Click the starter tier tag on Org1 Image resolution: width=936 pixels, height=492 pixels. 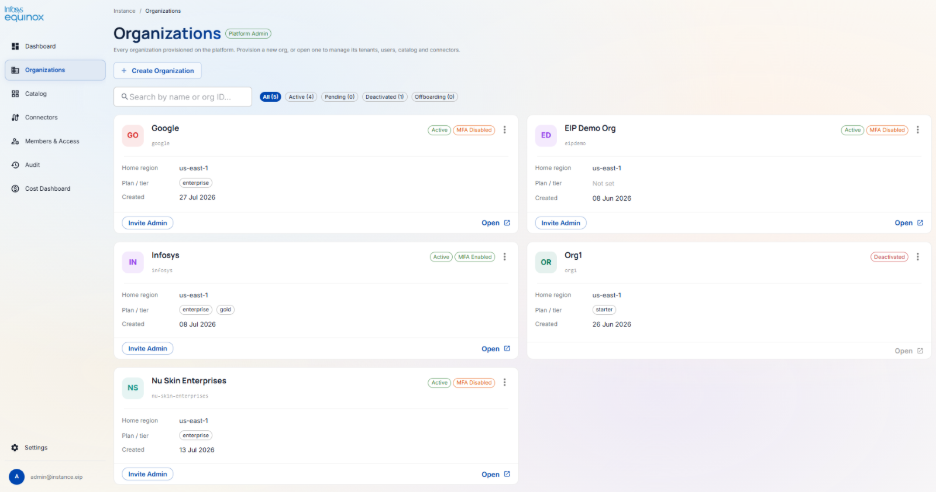click(x=604, y=310)
